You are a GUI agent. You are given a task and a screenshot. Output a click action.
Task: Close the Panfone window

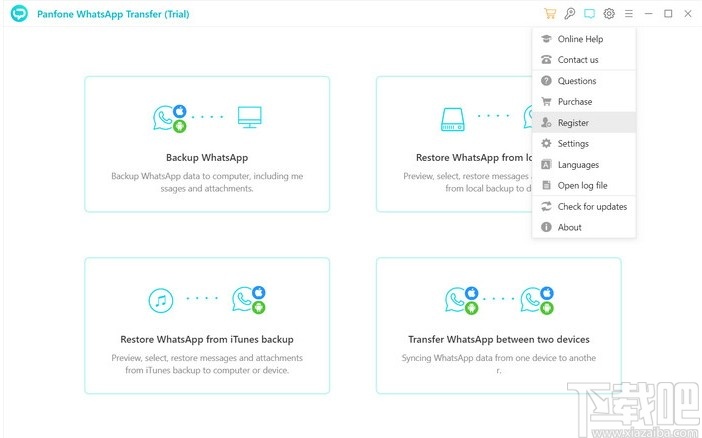point(688,14)
